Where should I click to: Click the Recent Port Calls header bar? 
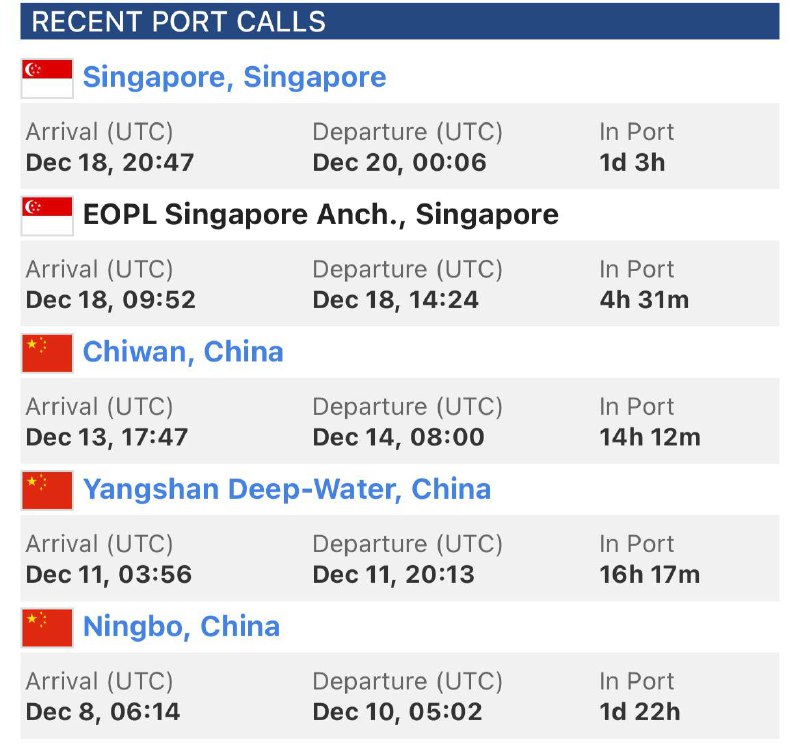(400, 21)
